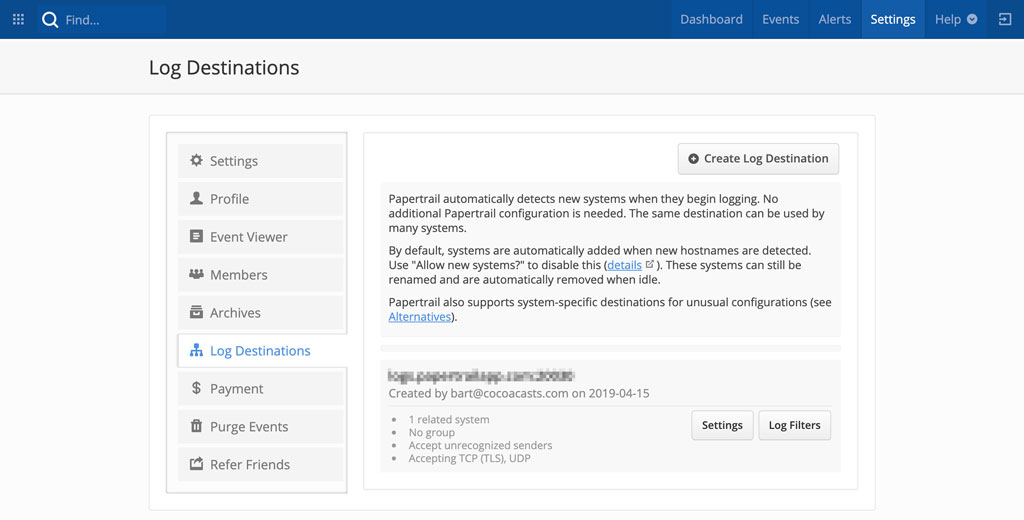1024x520 pixels.
Task: Click the plus icon in Create Log Destination
Action: 694,159
